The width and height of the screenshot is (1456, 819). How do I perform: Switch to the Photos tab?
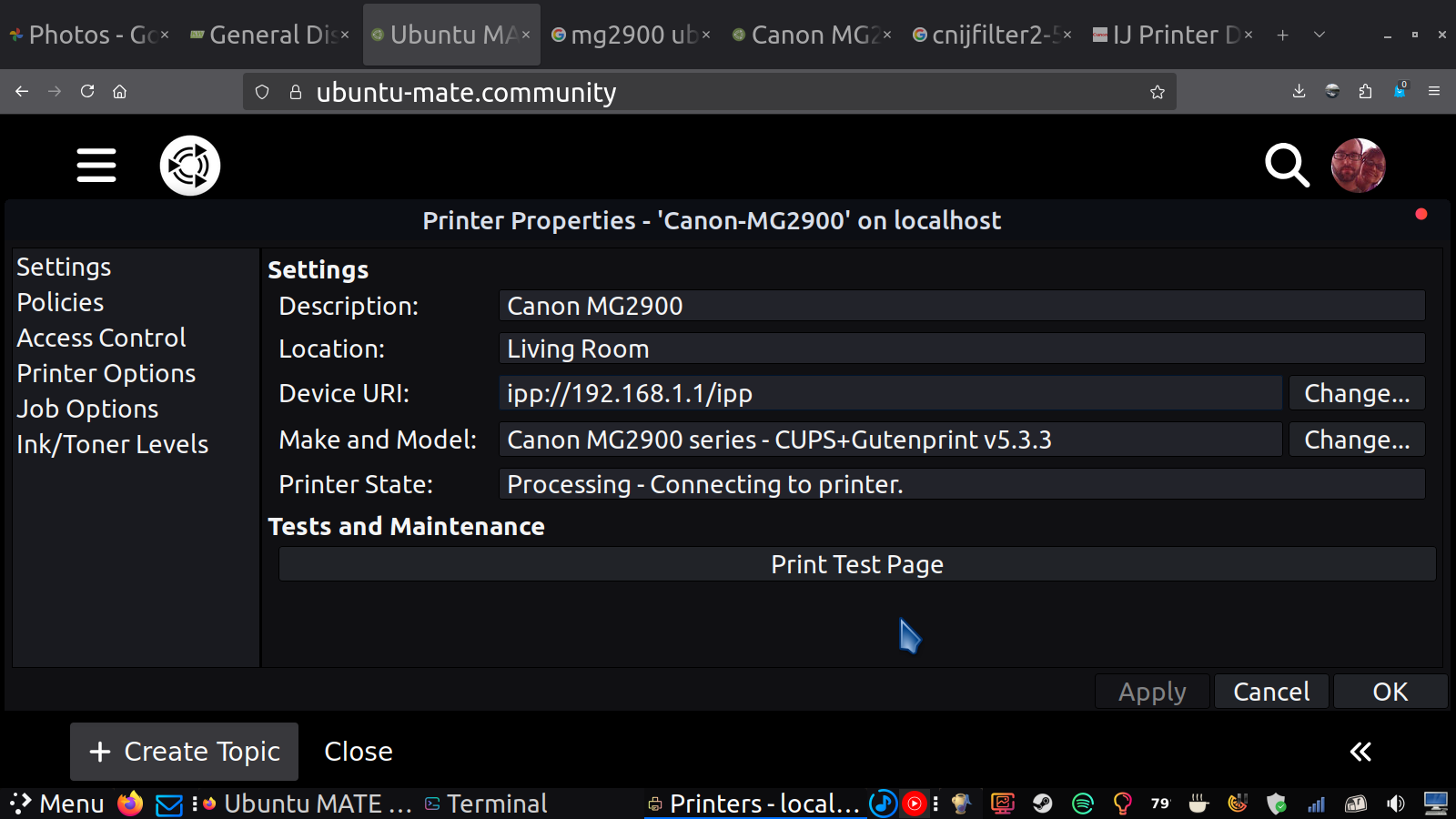click(x=88, y=35)
